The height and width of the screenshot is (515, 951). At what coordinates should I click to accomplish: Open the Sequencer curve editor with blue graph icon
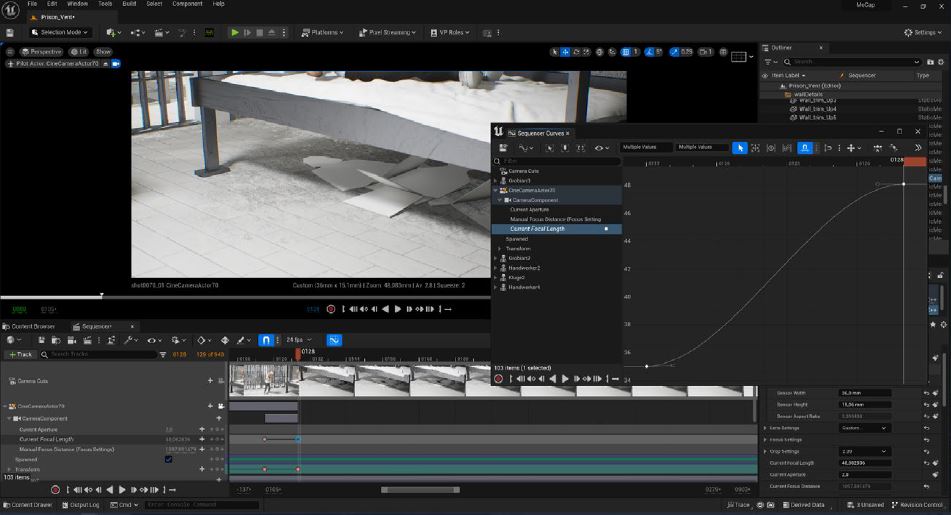pyautogui.click(x=334, y=340)
